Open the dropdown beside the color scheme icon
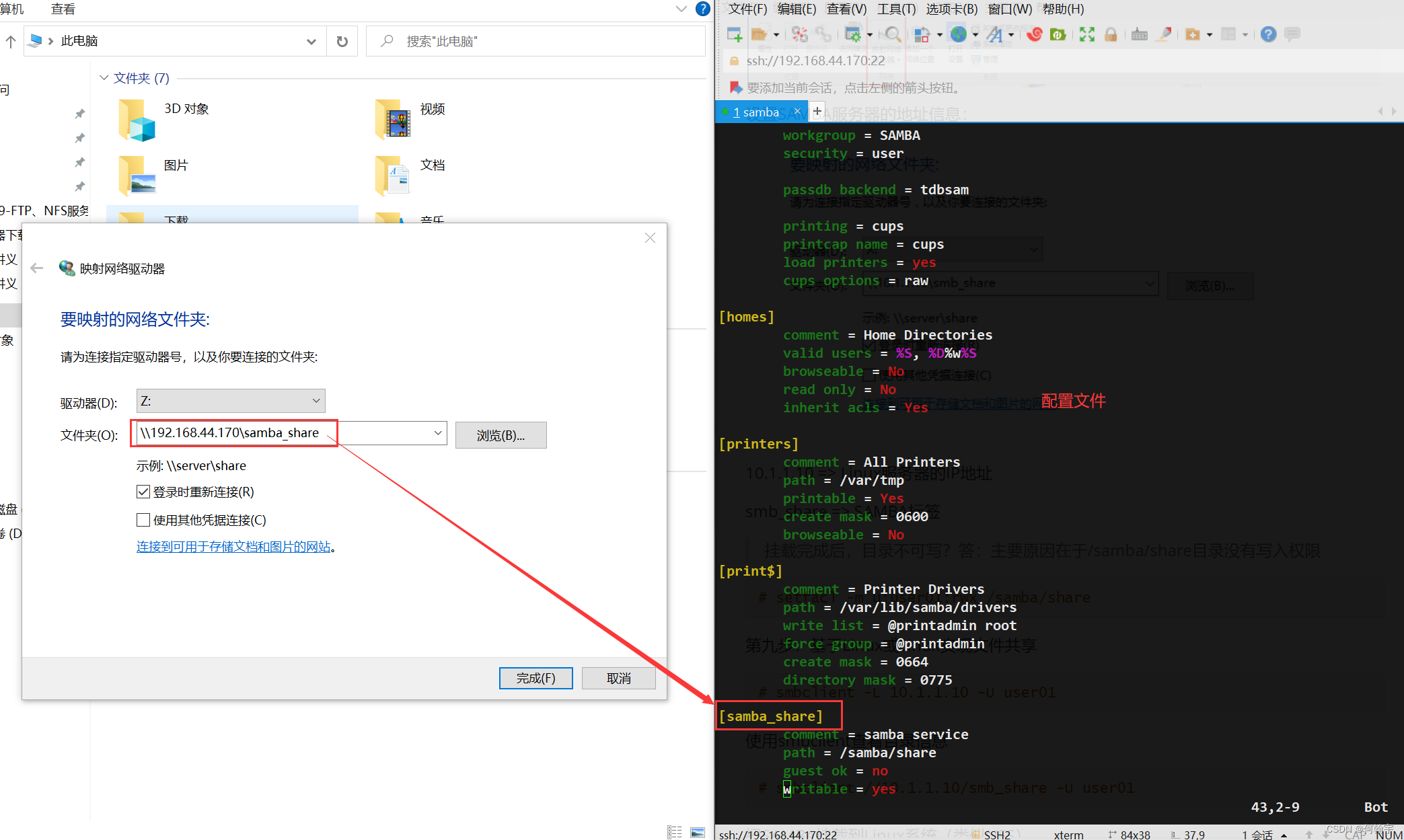Viewport: 1404px width, 840px height. (x=939, y=34)
